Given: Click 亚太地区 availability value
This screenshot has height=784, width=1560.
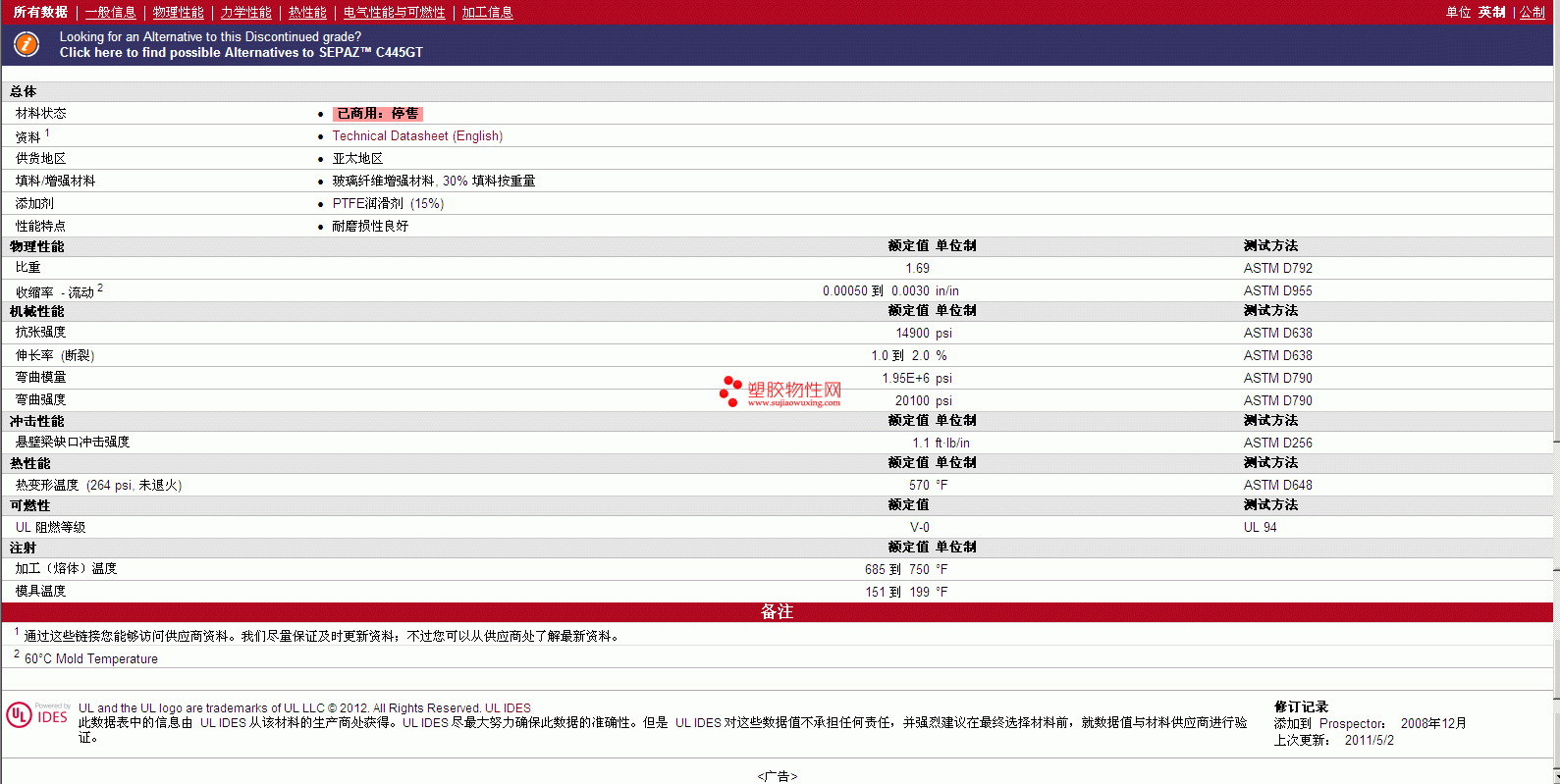Looking at the screenshot, I should 357,159.
